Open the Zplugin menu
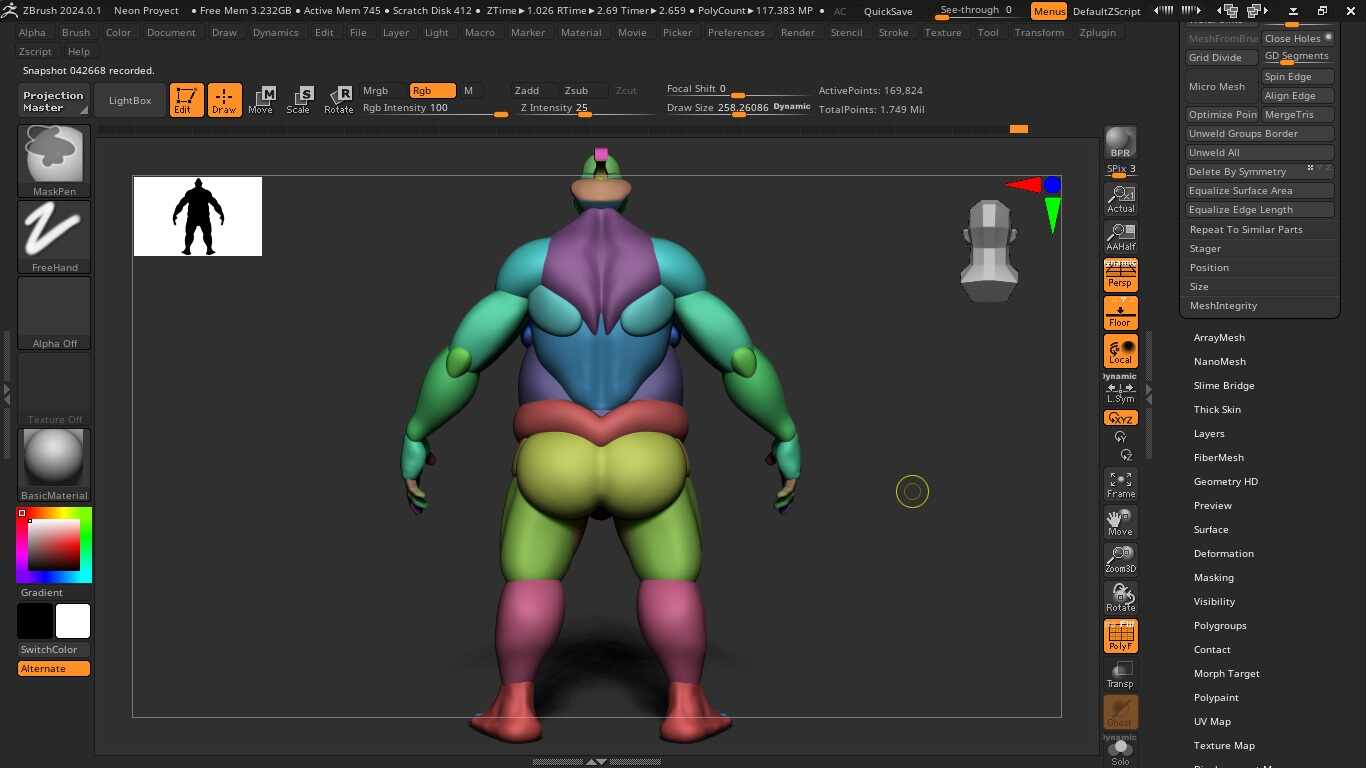The height and width of the screenshot is (768, 1366). (x=1097, y=32)
